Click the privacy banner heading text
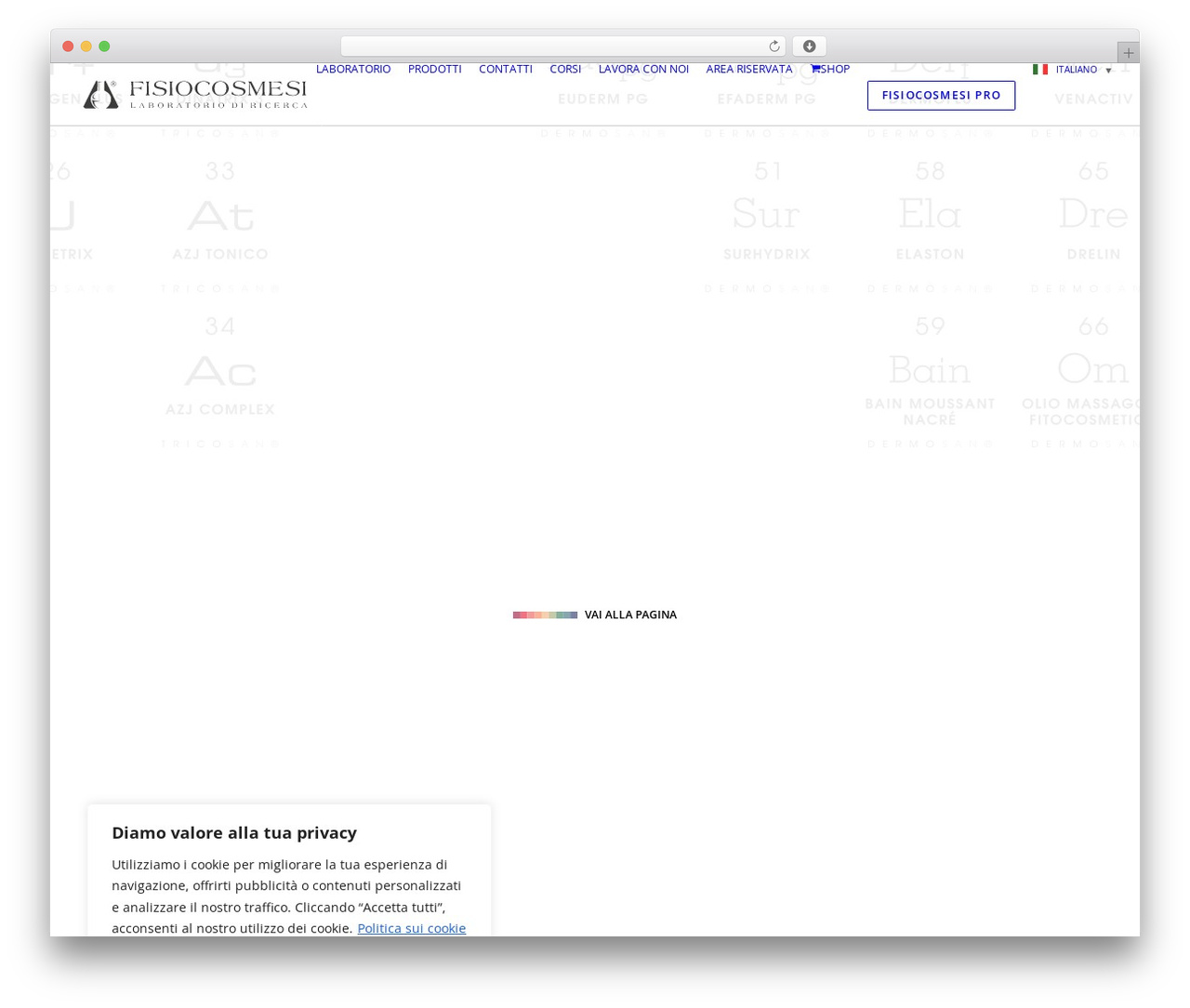The width and height of the screenshot is (1190, 1008). point(234,832)
